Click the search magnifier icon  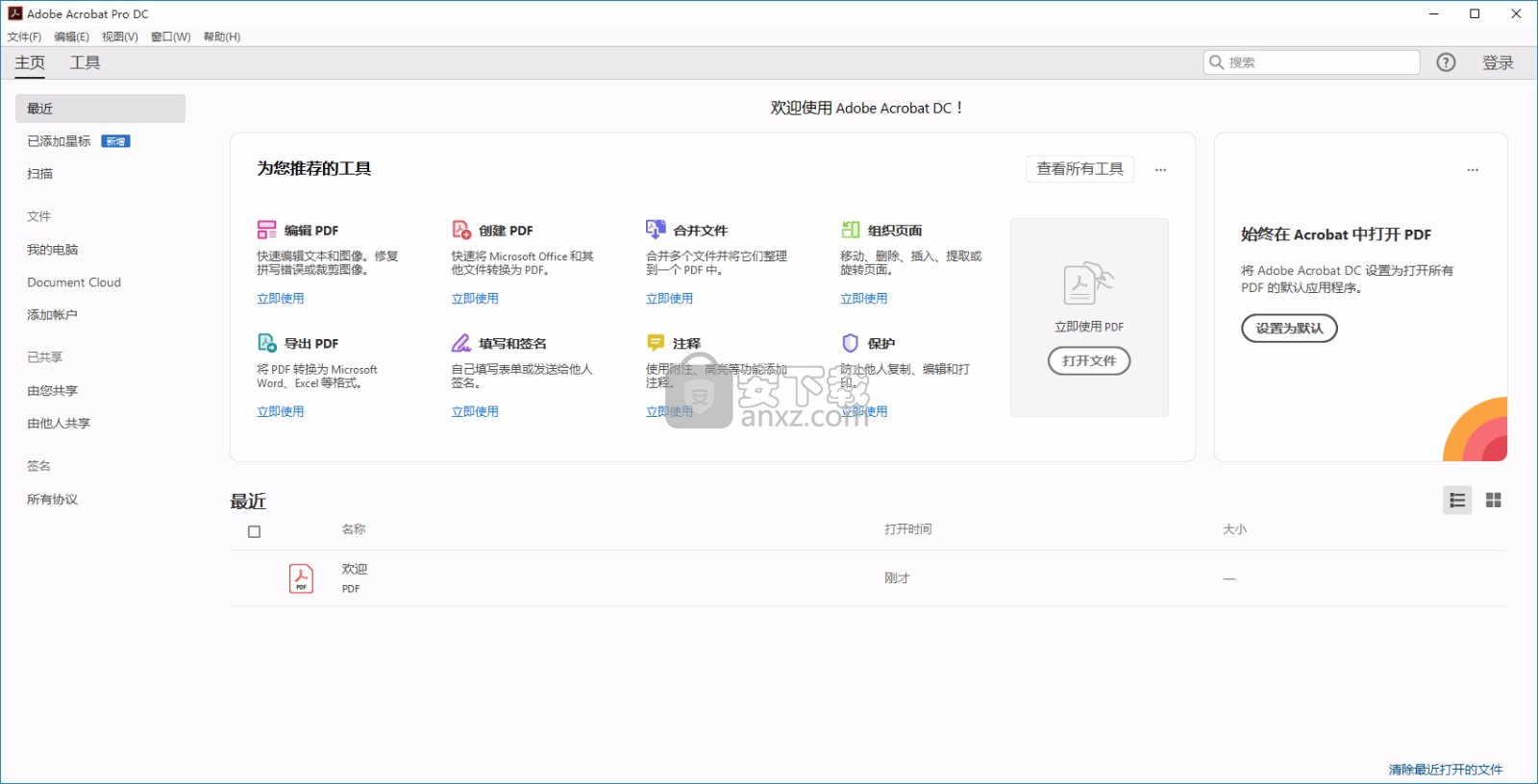(x=1217, y=62)
